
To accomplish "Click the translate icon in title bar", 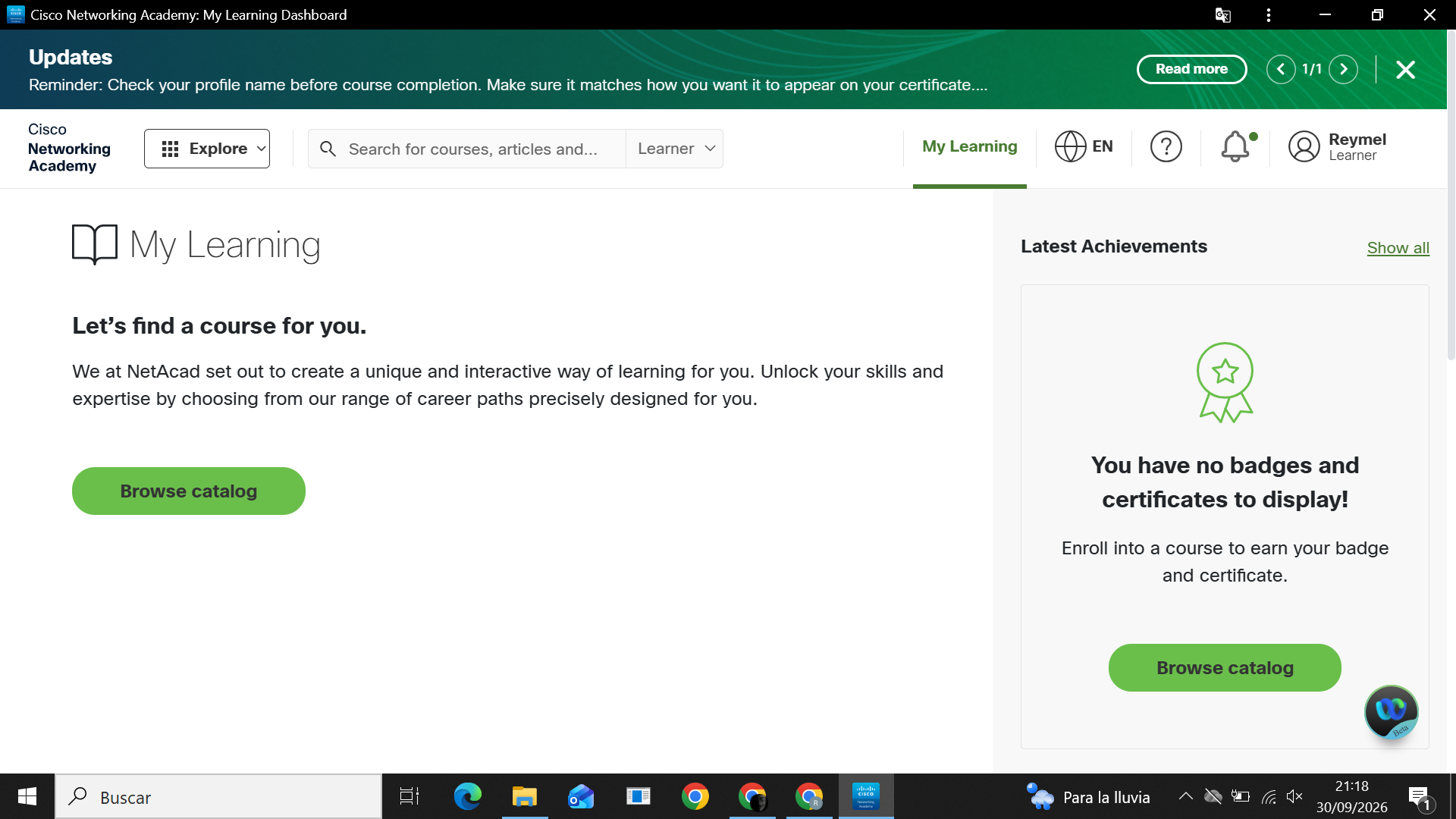I will (x=1222, y=15).
